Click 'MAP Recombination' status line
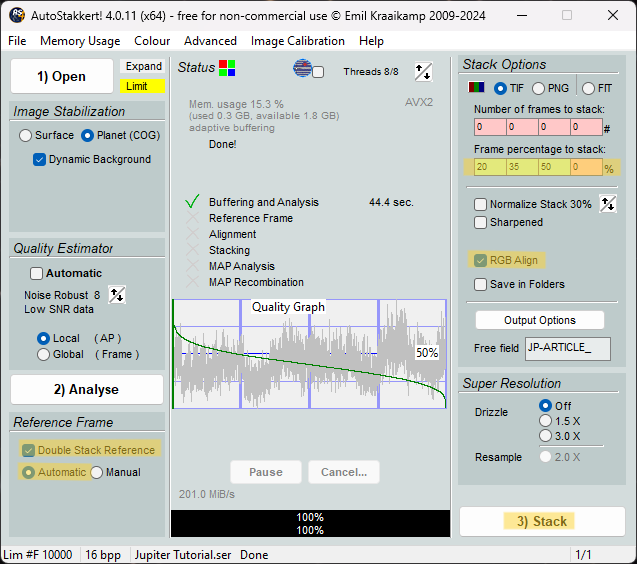 click(x=256, y=282)
